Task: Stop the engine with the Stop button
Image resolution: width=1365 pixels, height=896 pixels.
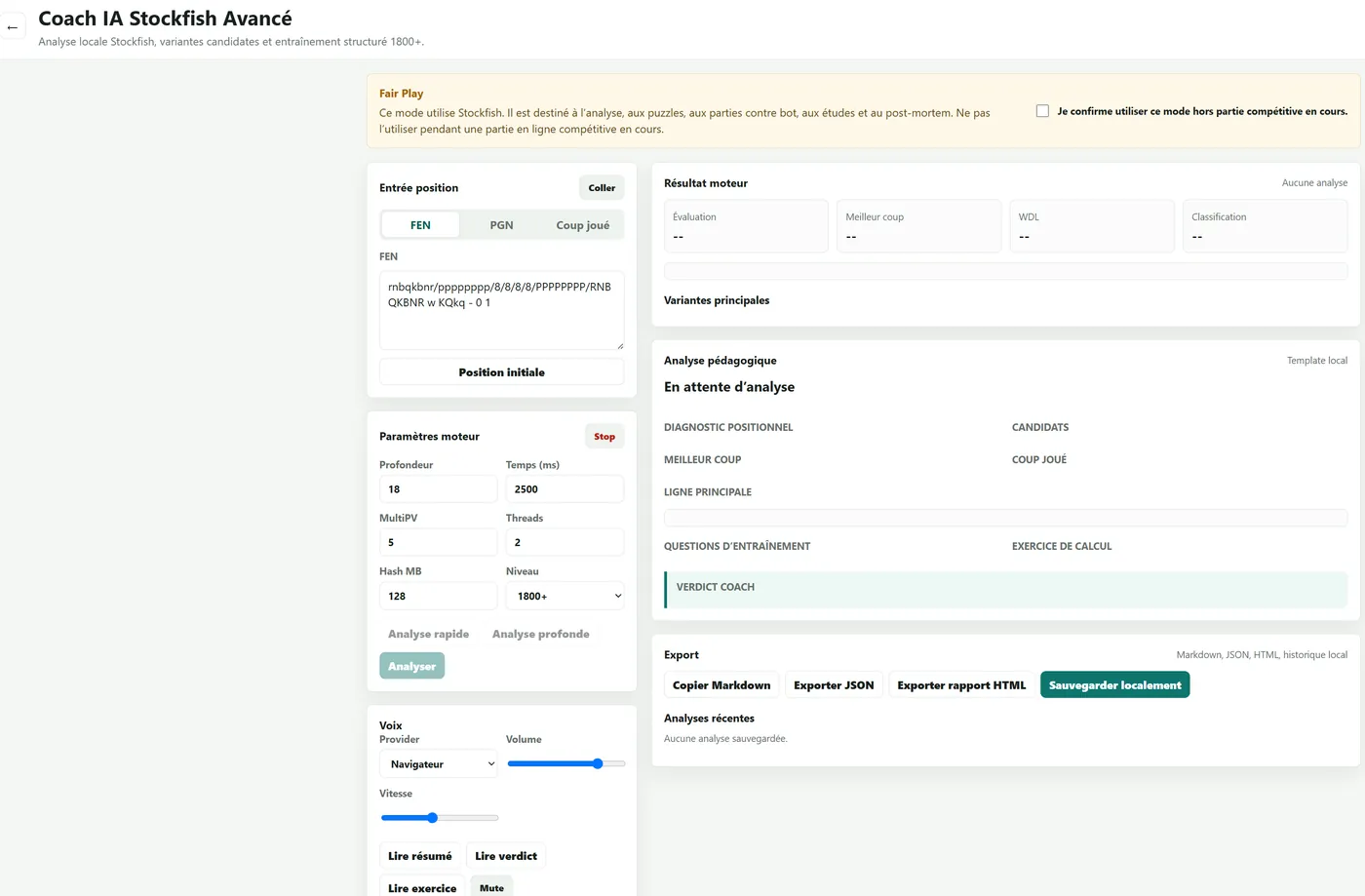Action: [x=604, y=437]
